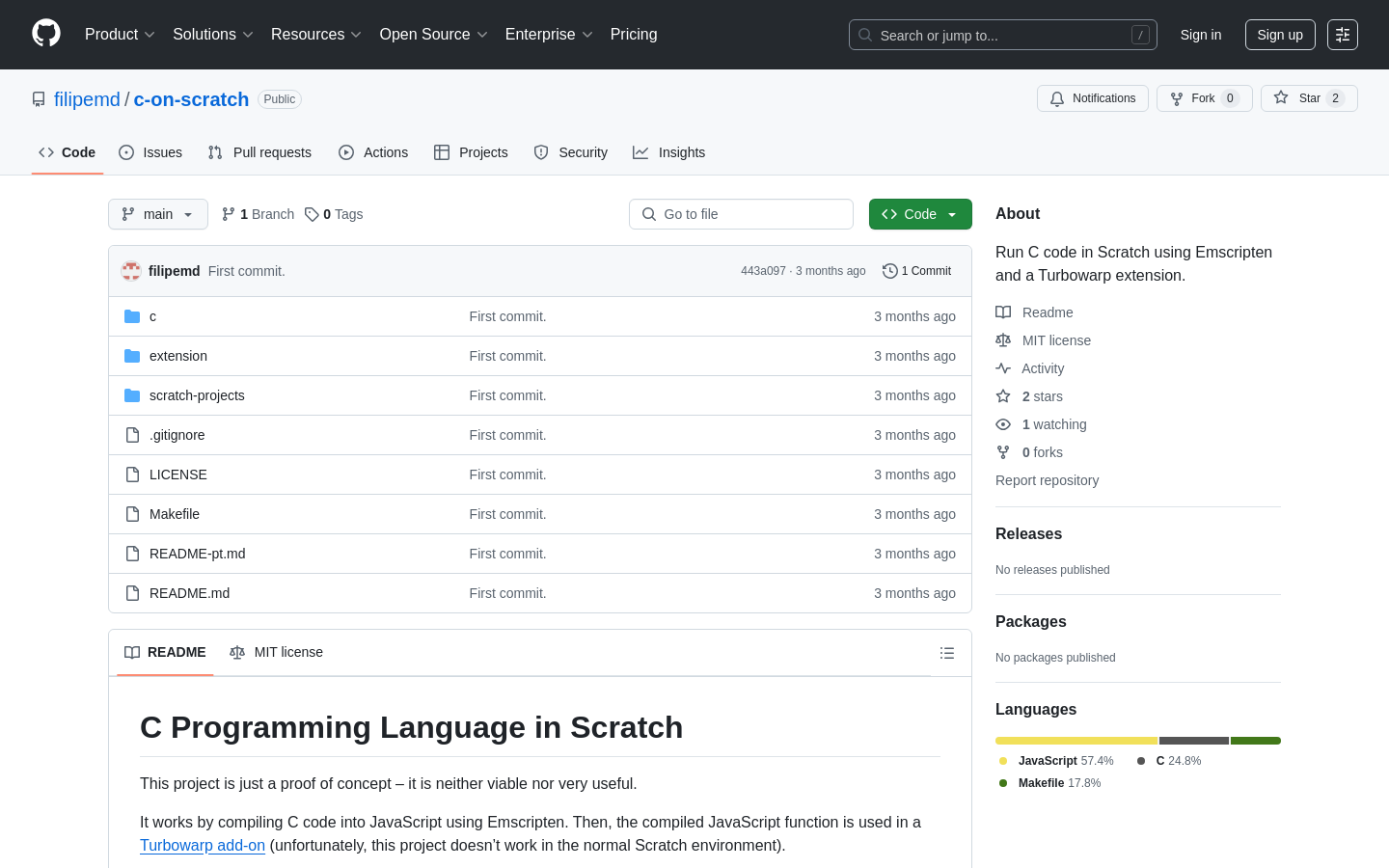Select the README tab

pos(165,653)
